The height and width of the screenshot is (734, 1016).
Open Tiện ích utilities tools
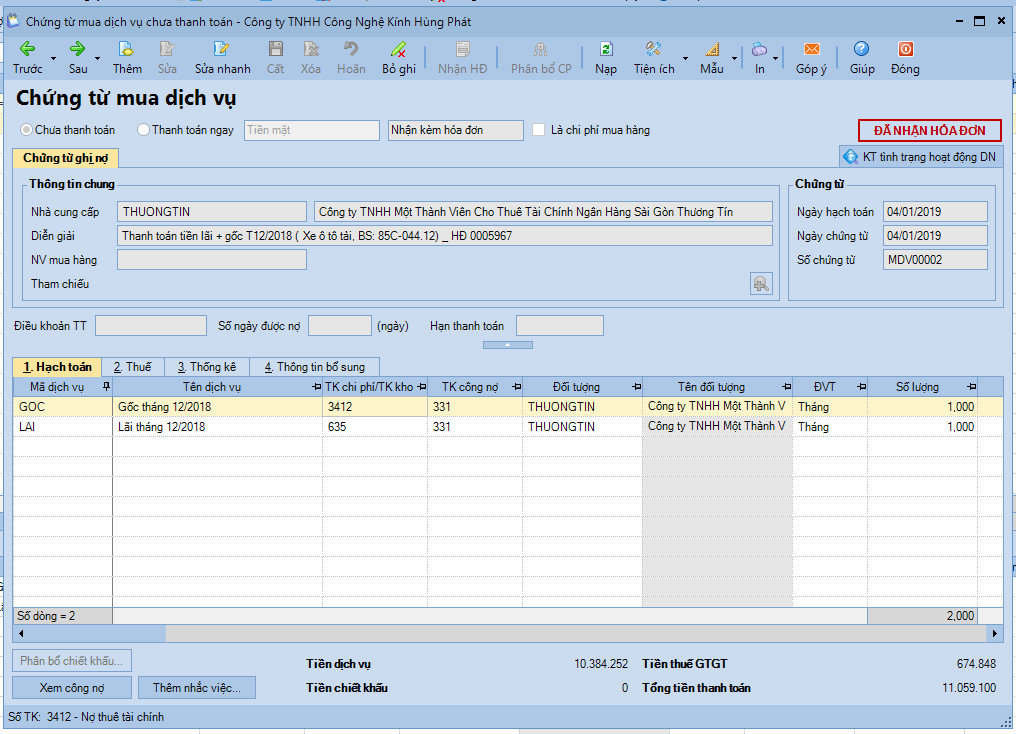[653, 49]
